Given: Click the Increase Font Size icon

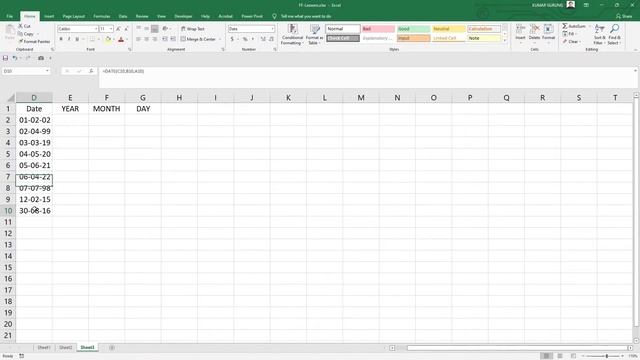Looking at the screenshot, I should (118, 29).
